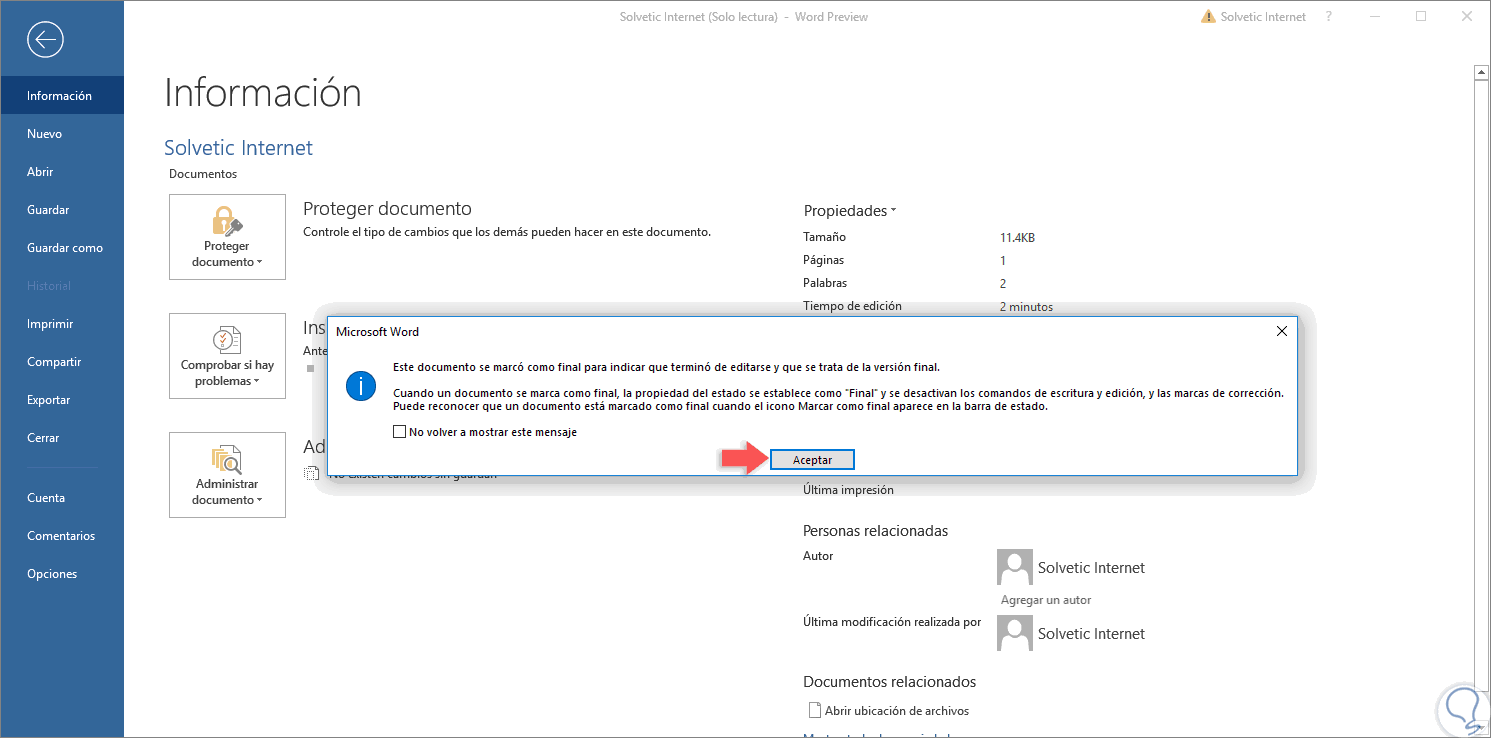
Task: Click the last modifier name Solvetic Internet
Action: pos(1091,634)
